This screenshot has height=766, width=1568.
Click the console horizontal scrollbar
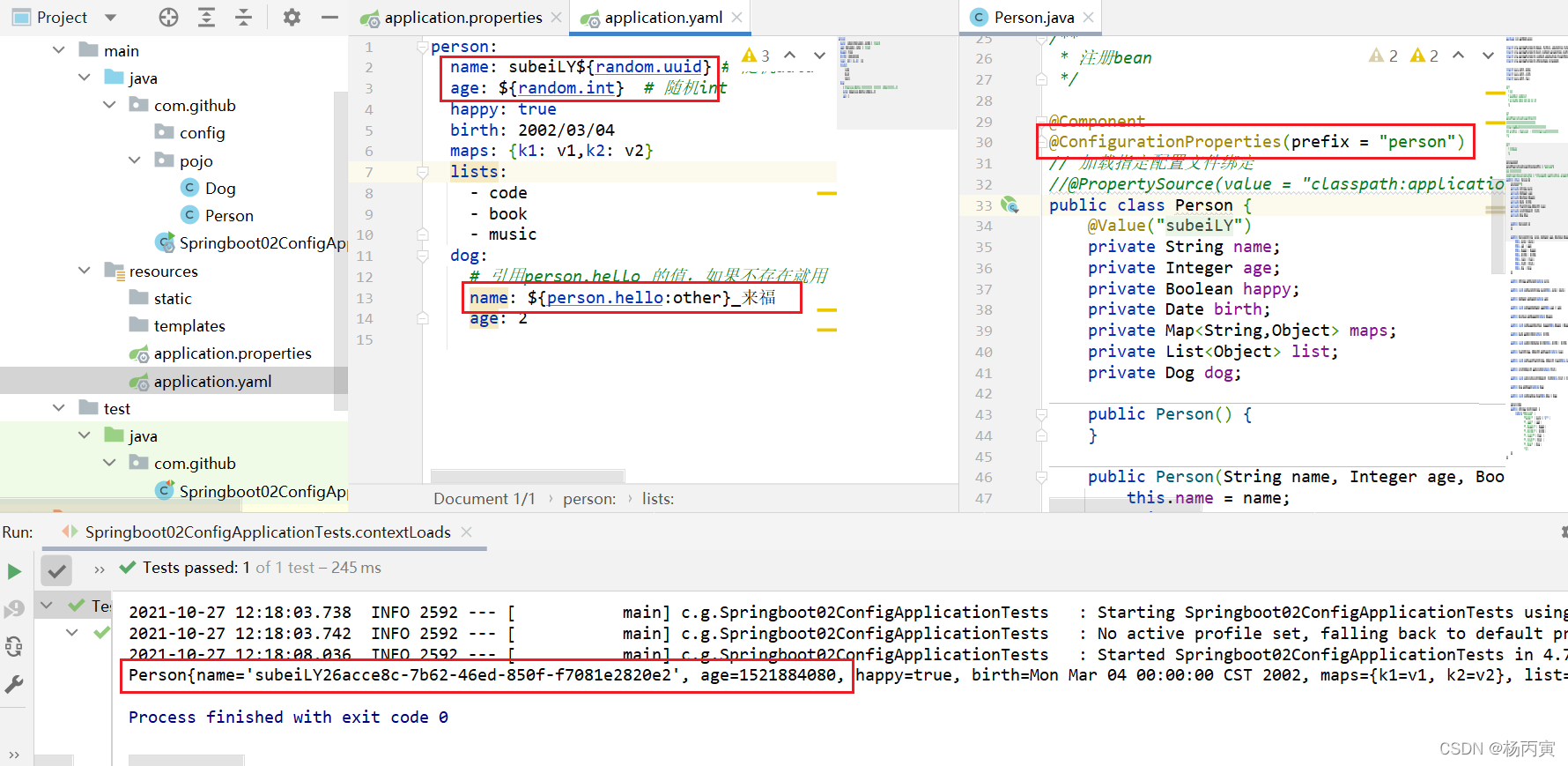tap(186, 760)
